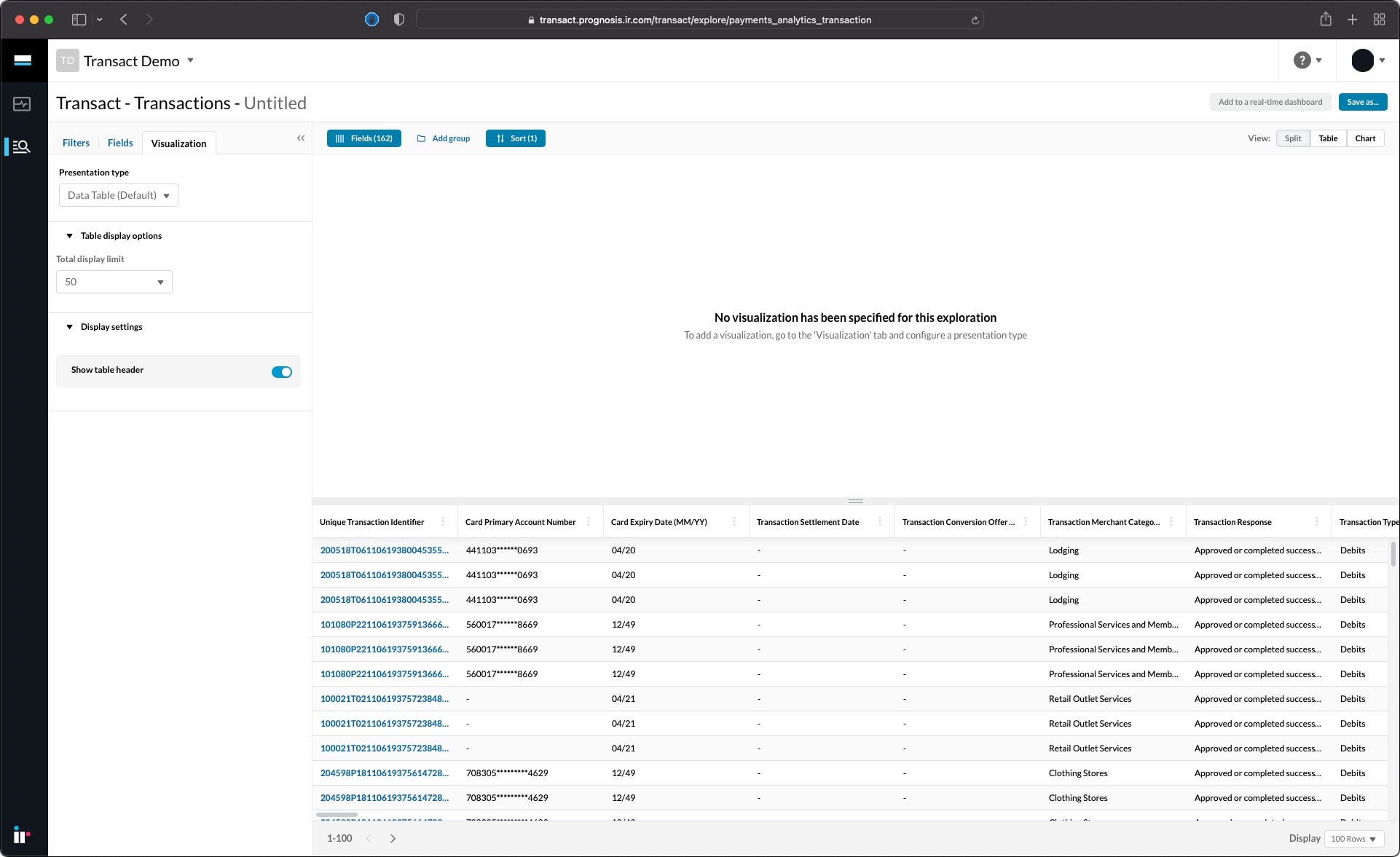Switch to the Fields tab

click(x=120, y=143)
